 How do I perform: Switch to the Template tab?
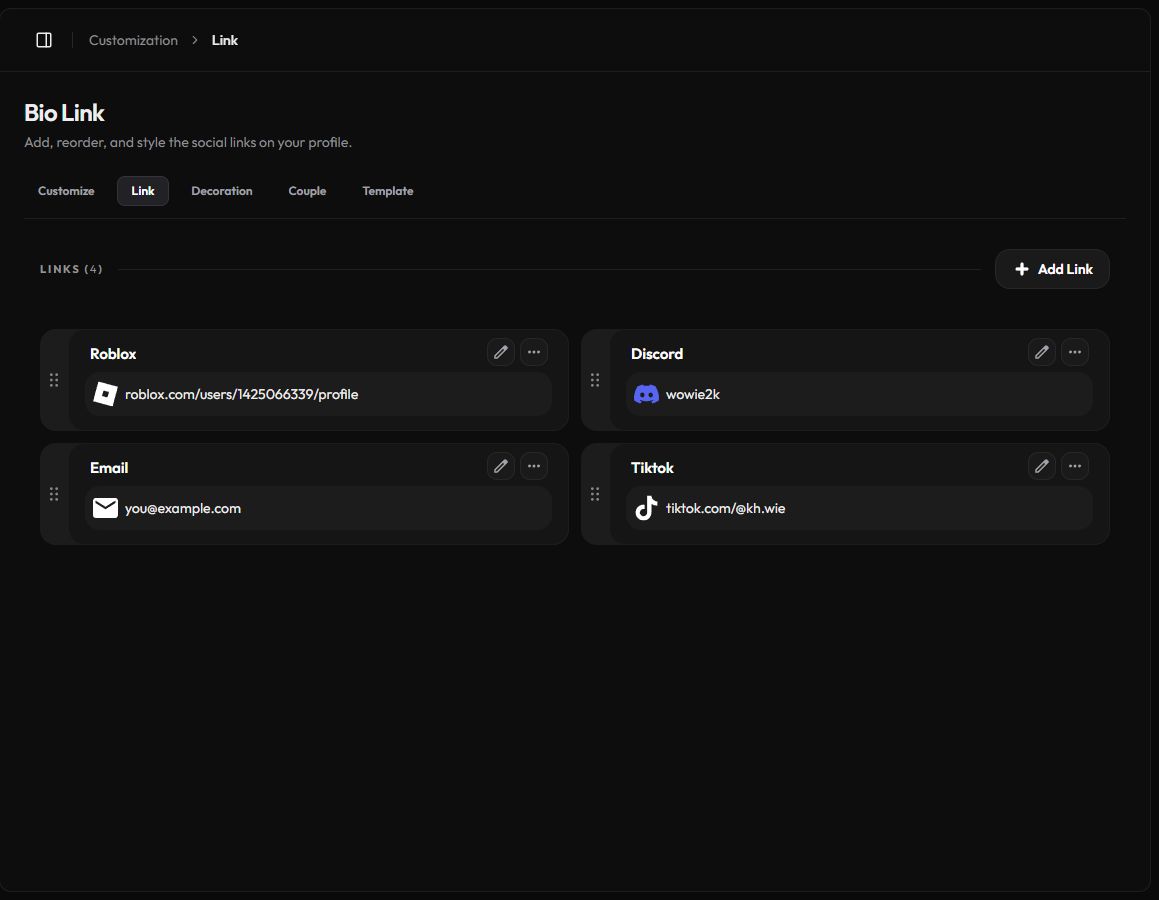(387, 191)
